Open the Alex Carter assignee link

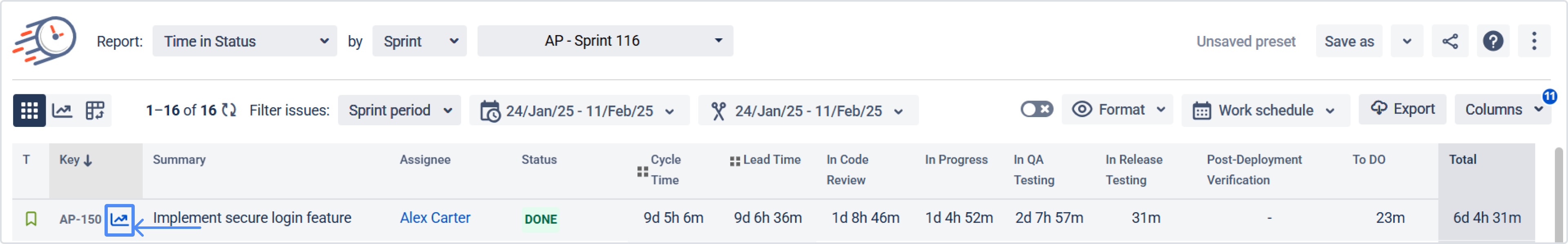434,218
